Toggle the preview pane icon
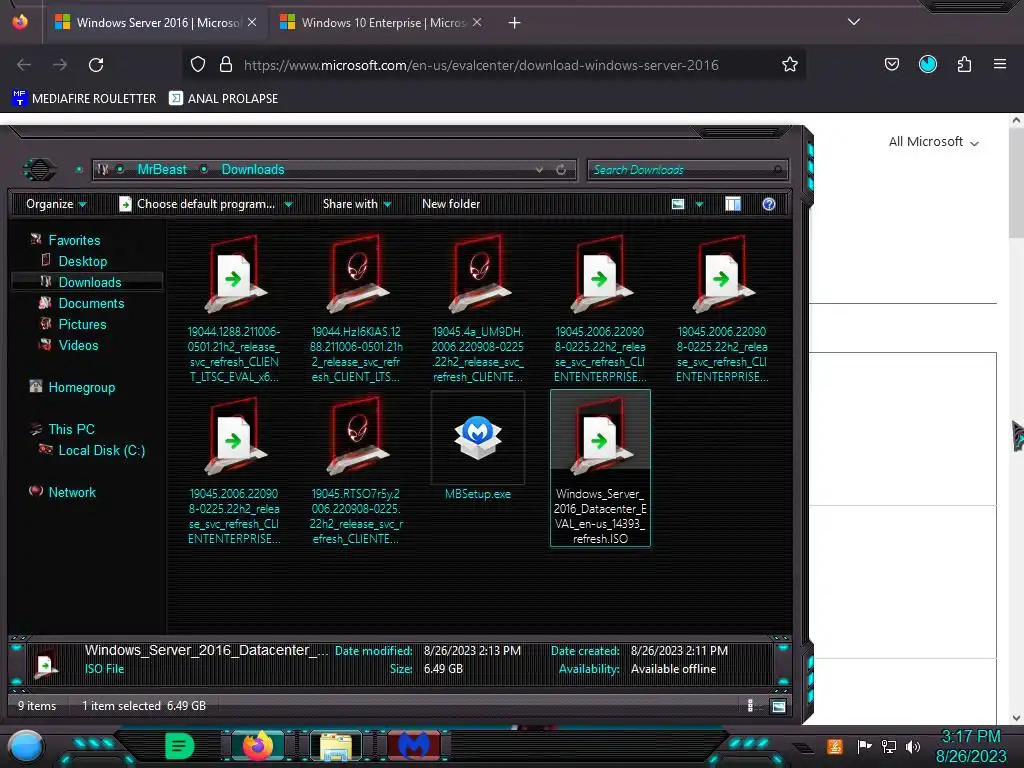 coord(733,204)
